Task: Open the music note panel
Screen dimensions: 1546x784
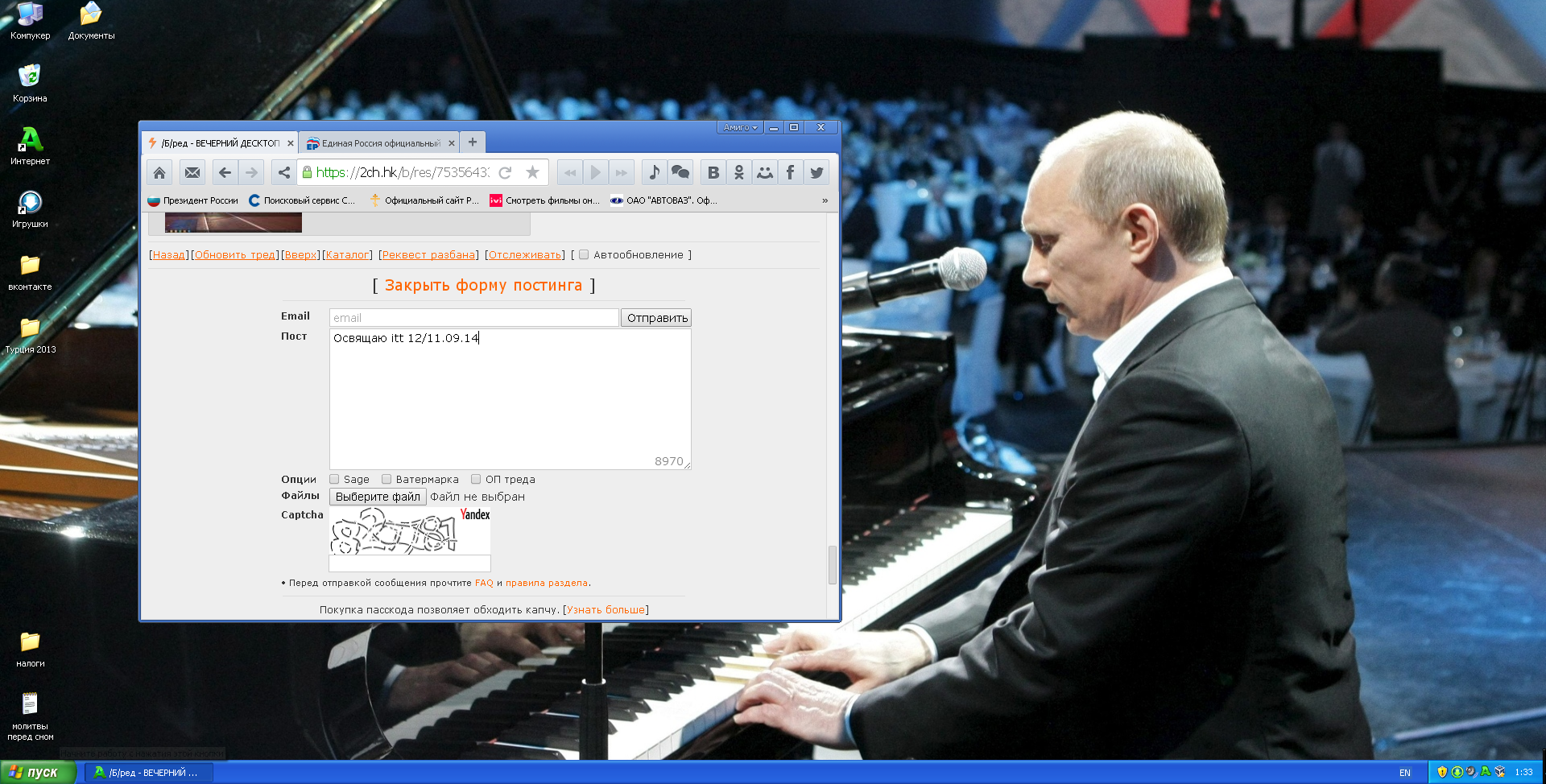Action: [655, 172]
